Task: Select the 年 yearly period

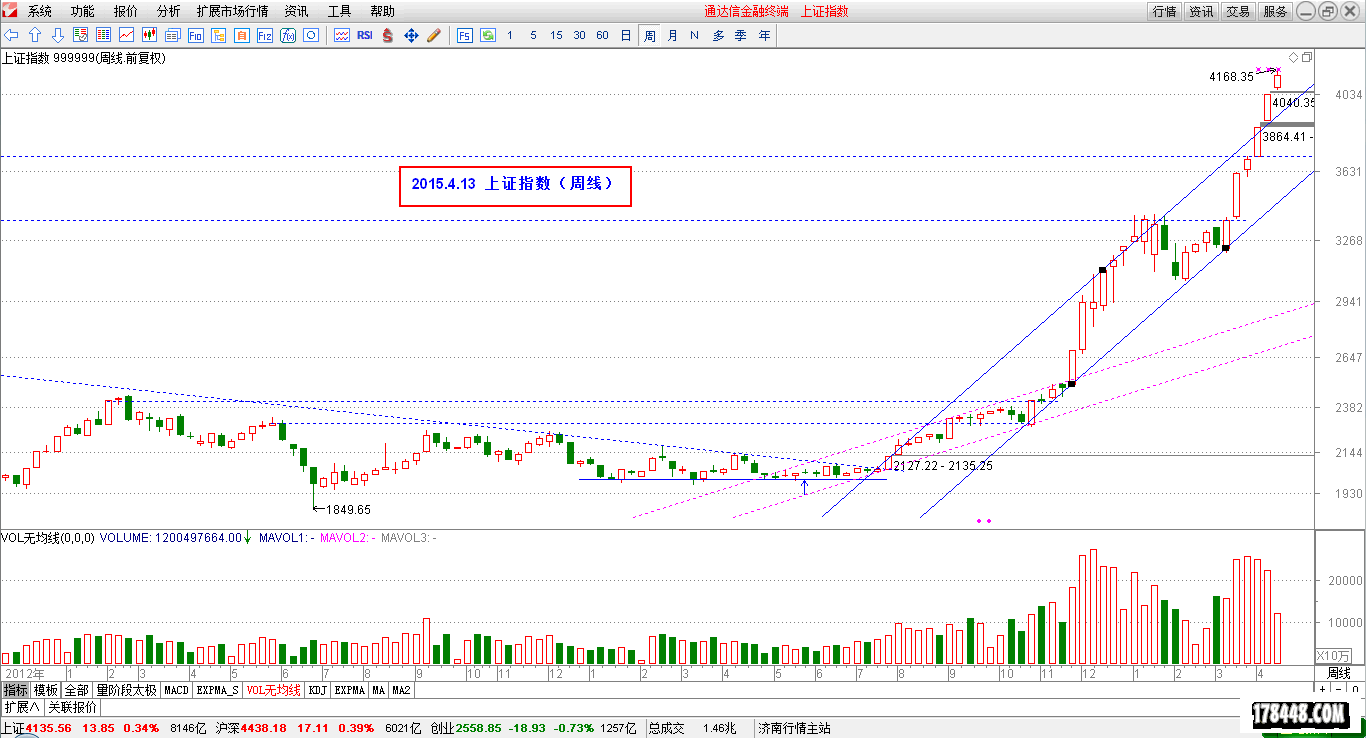Action: [x=764, y=35]
